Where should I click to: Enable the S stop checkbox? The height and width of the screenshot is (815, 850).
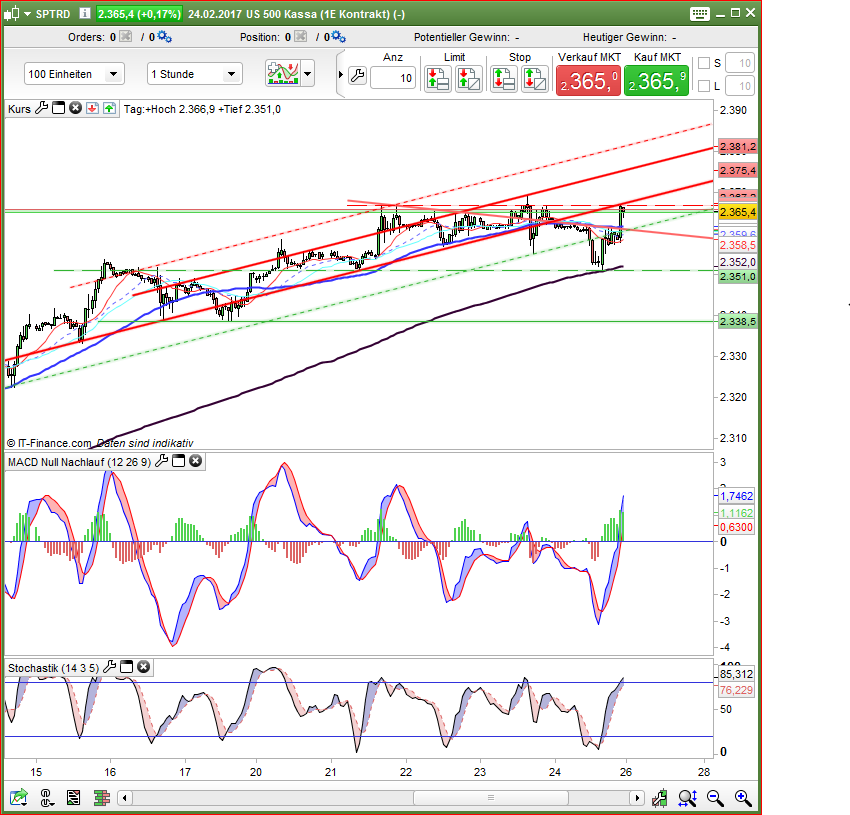[704, 63]
